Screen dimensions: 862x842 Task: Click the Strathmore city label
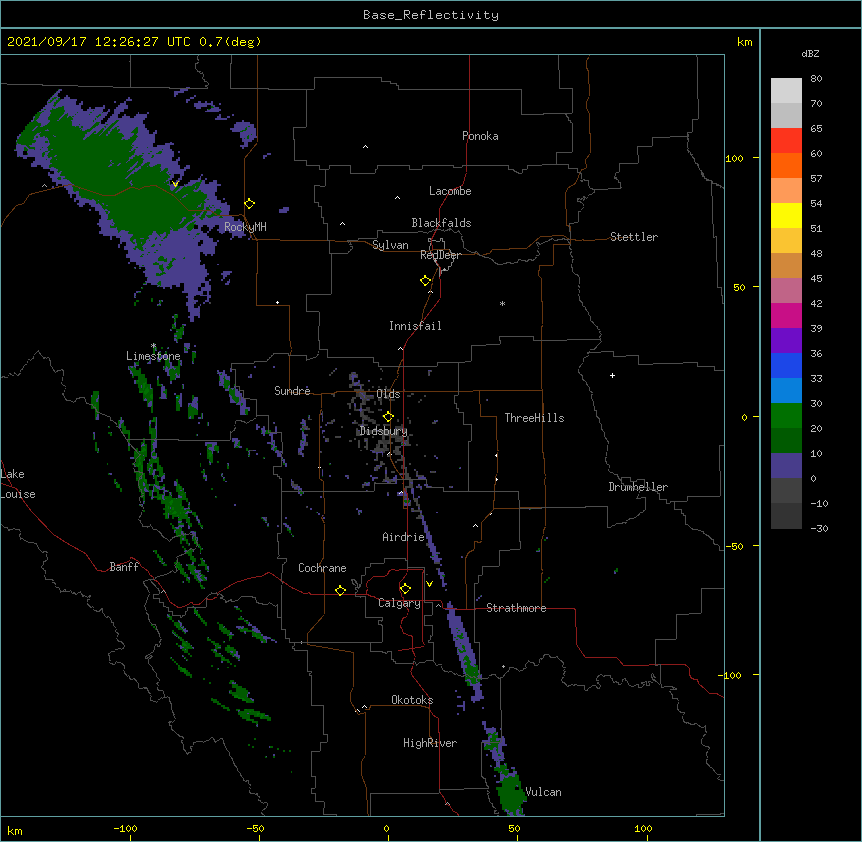[516, 608]
